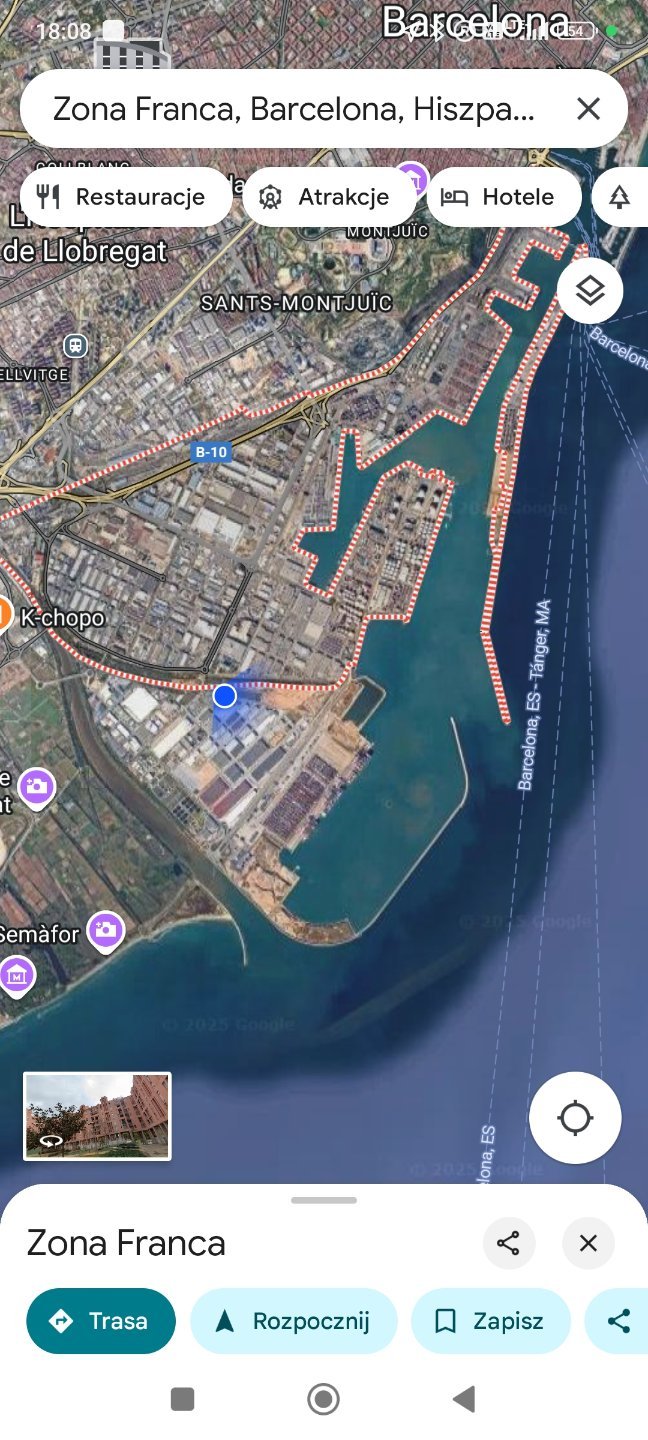
Task: Center the map on my location
Action: tap(575, 1118)
